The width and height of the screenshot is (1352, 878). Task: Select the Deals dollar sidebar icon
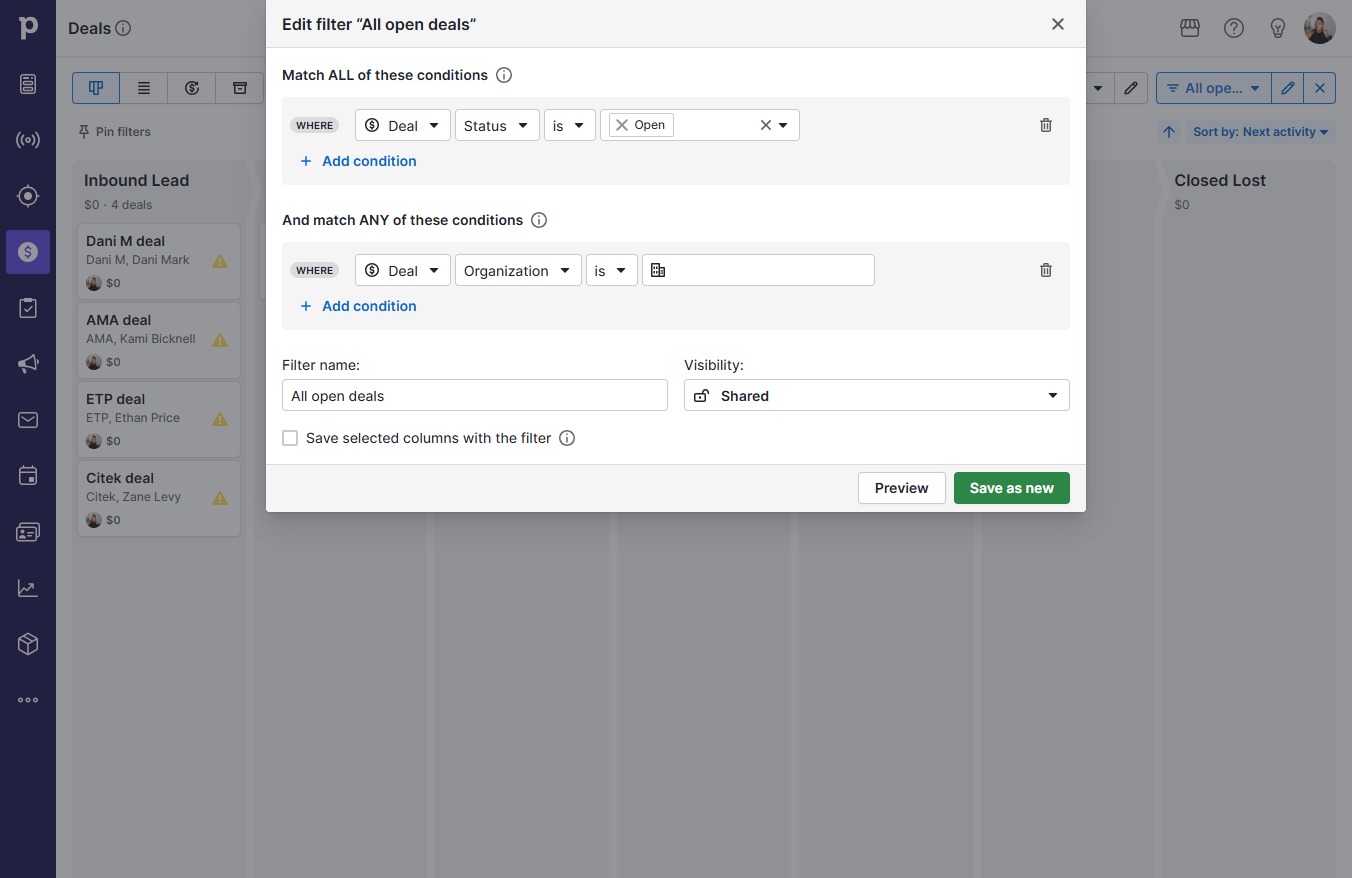coord(28,252)
